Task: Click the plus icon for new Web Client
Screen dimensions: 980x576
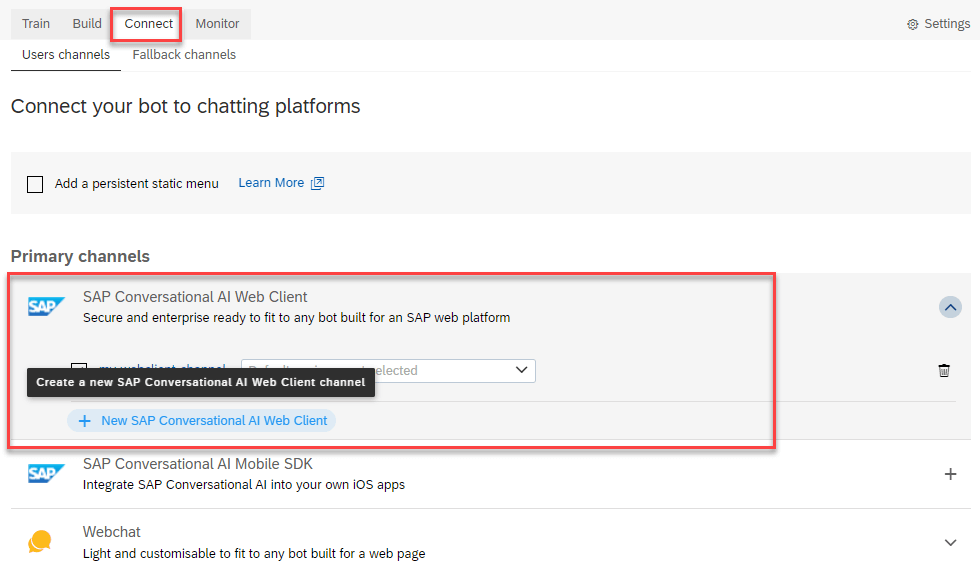Action: click(x=84, y=421)
